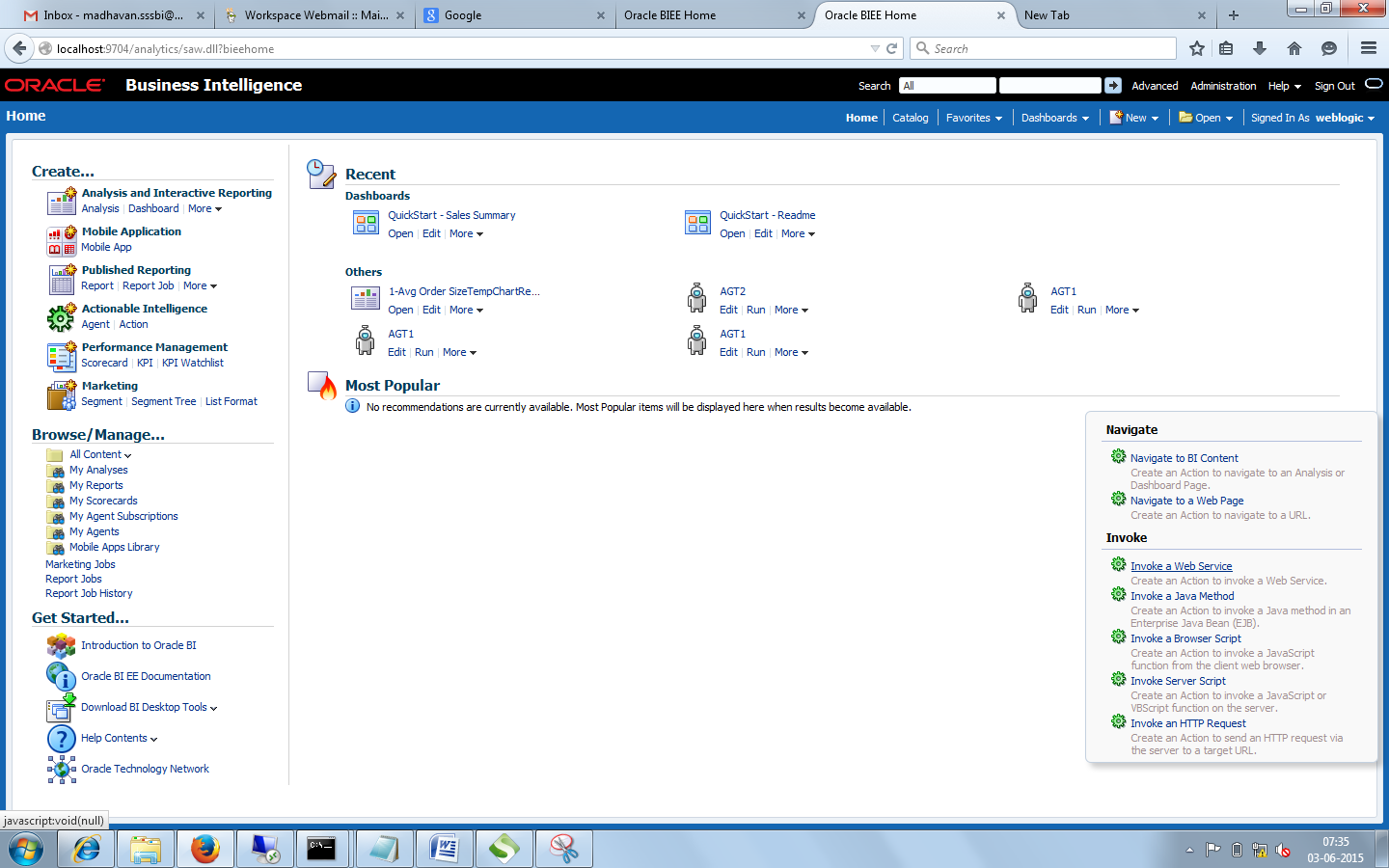The height and width of the screenshot is (868, 1389).
Task: Open the Administration page
Action: coord(1223,86)
